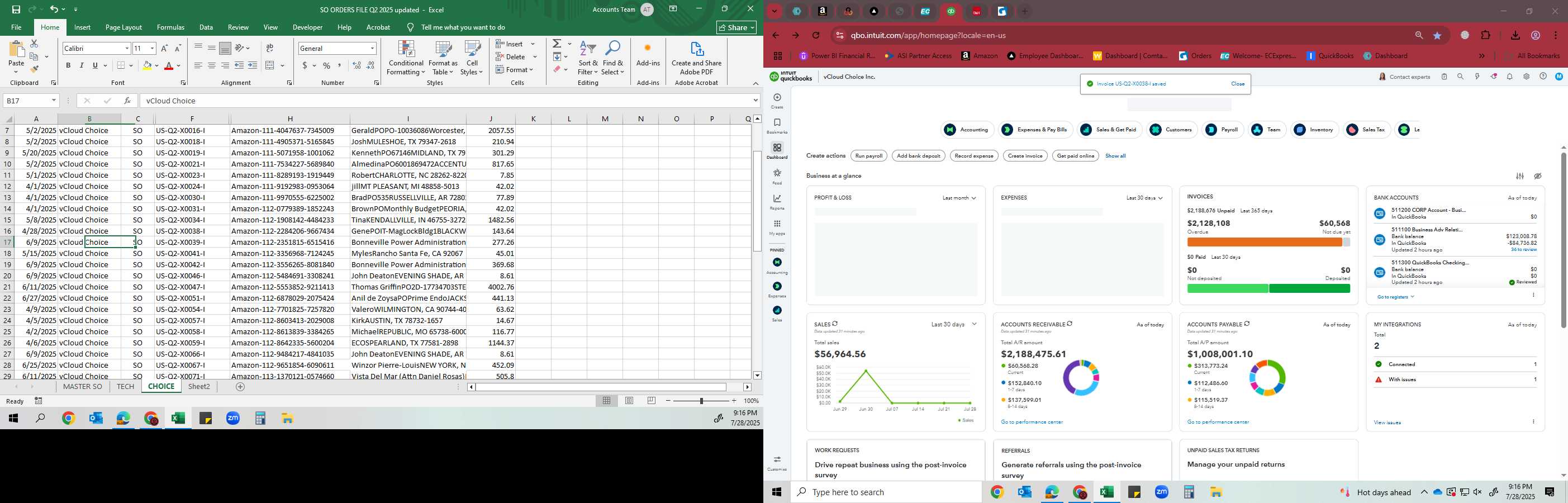Switch to the Sheet2 tab

coord(199,387)
